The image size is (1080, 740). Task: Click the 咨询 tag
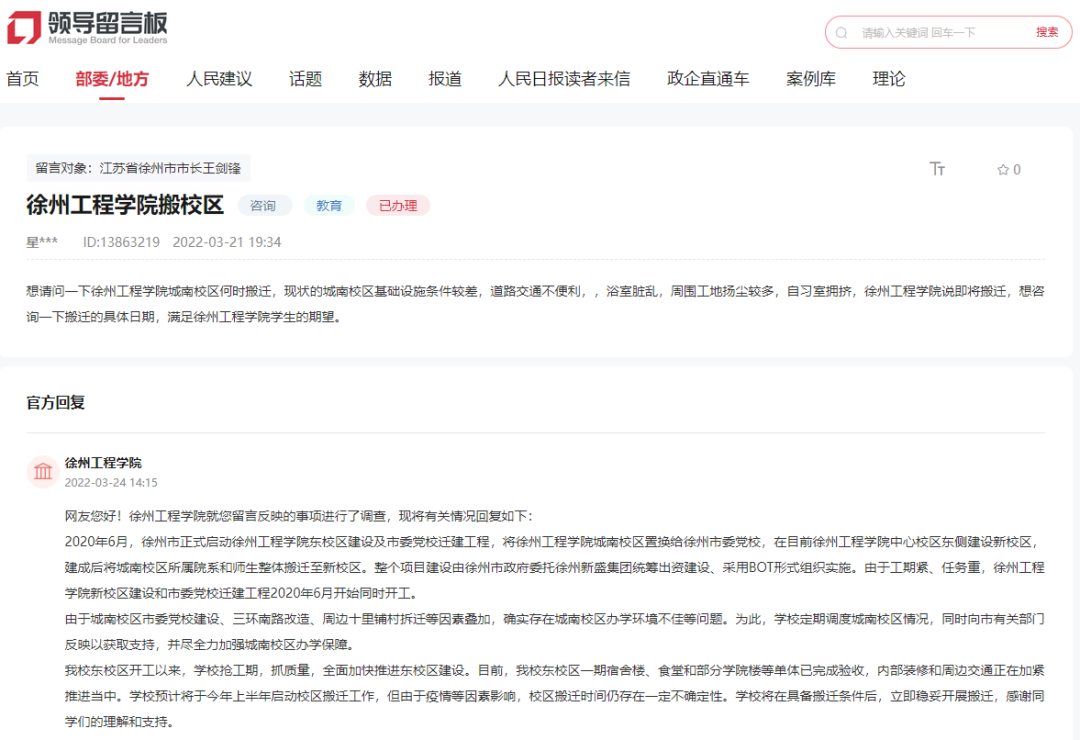tap(264, 205)
